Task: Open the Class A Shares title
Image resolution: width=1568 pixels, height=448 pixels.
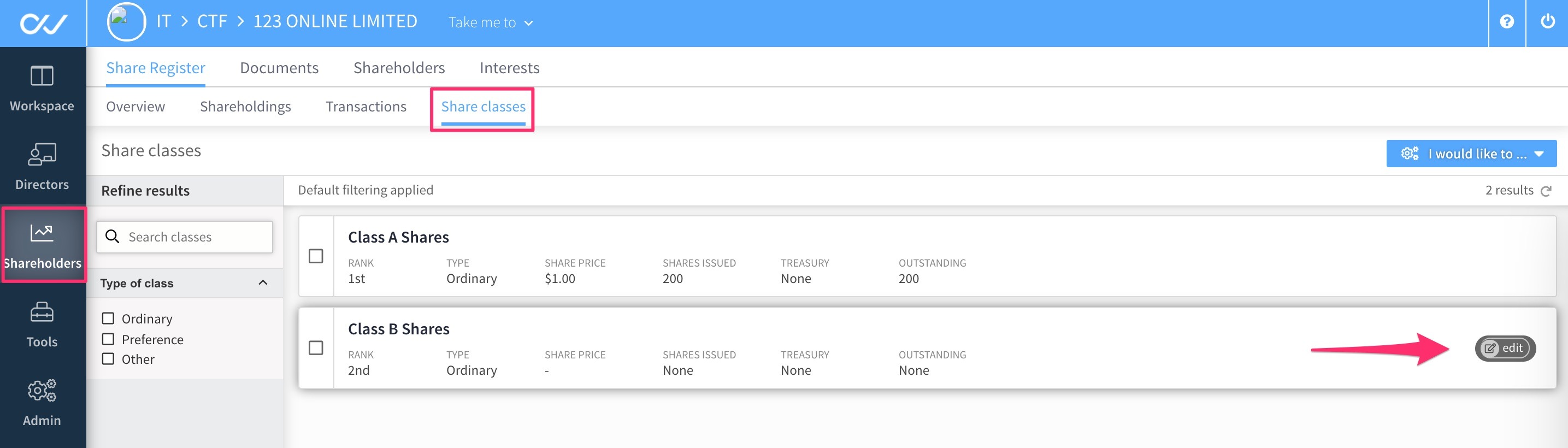Action: [x=398, y=237]
